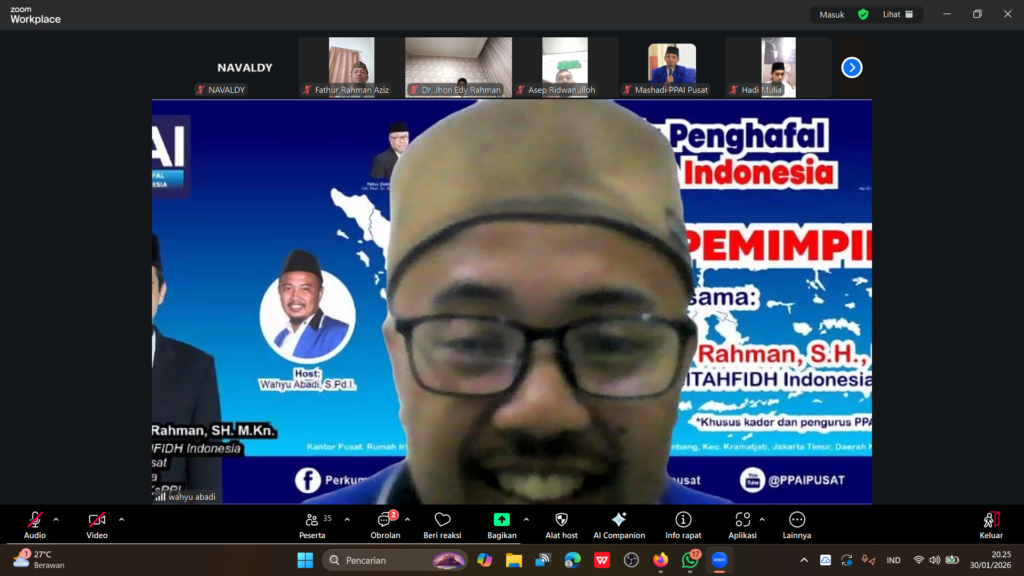Click the Pencarian taskbar search box
The width and height of the screenshot is (1024, 576).
click(395, 560)
